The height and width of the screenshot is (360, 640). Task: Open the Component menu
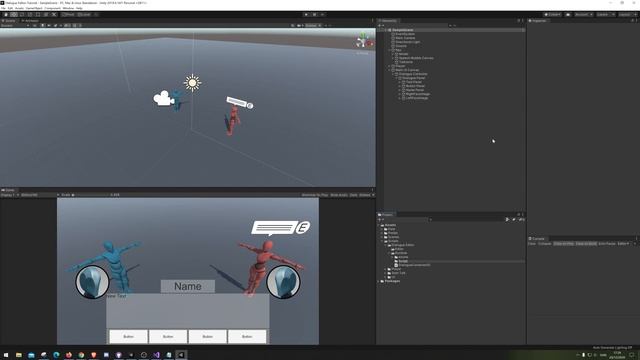pos(52,8)
